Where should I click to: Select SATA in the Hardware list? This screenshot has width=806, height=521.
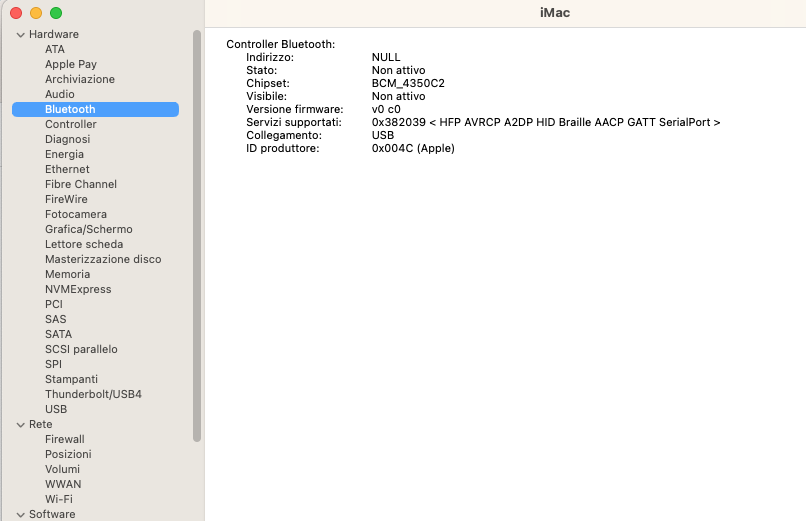tap(58, 334)
